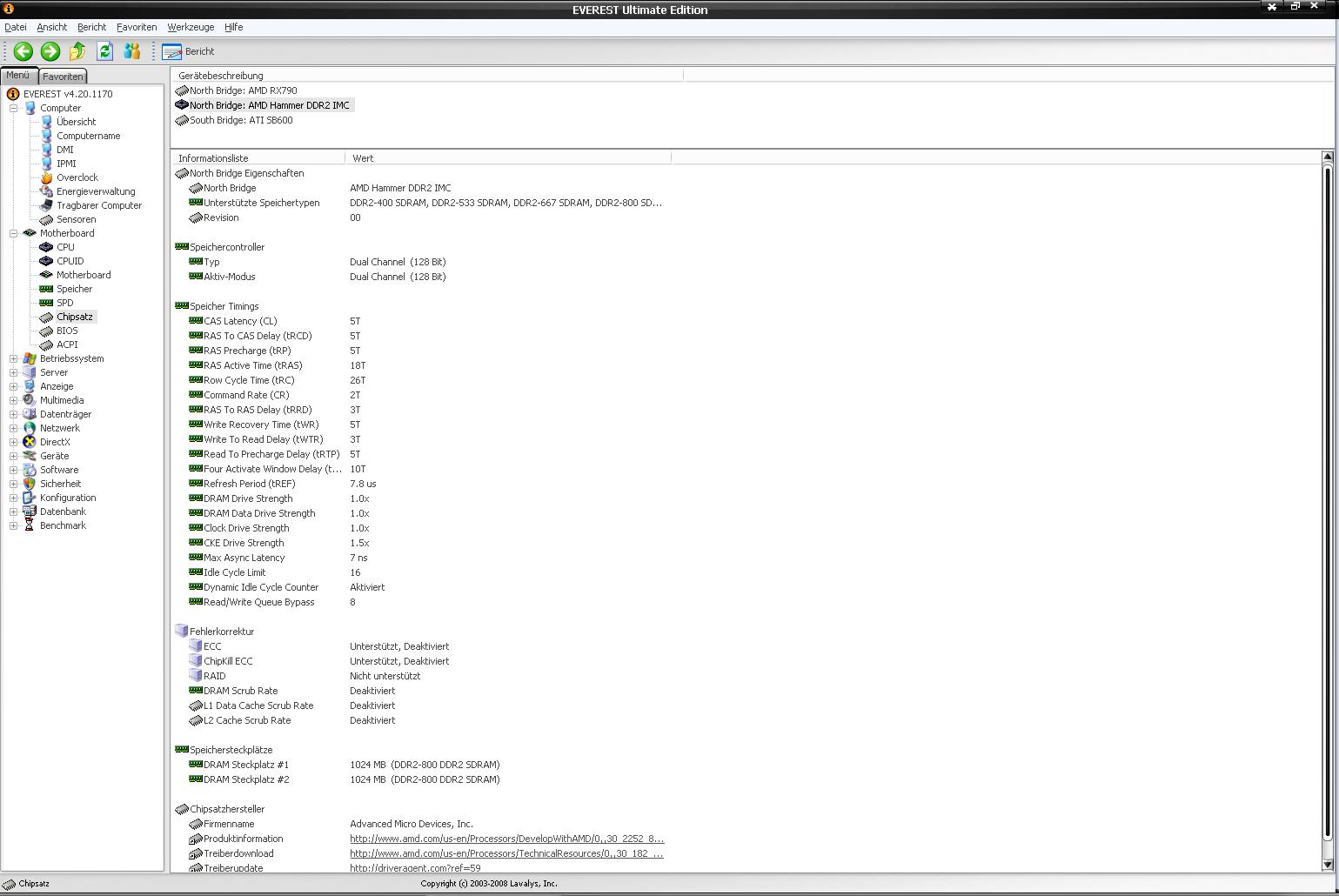The width and height of the screenshot is (1339, 896).
Task: Expand the Betriebssystem node
Action: click(x=14, y=358)
